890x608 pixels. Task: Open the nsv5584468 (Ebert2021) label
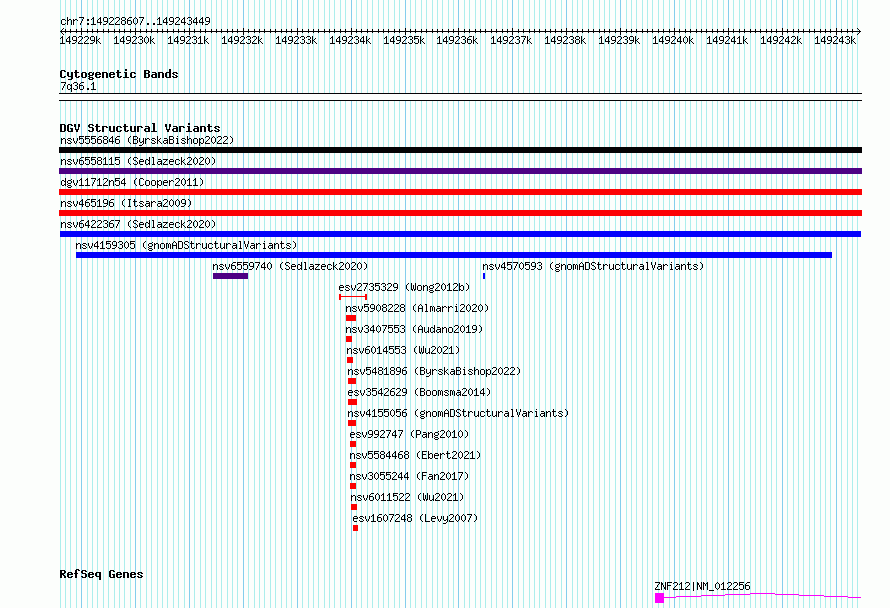[x=415, y=455]
